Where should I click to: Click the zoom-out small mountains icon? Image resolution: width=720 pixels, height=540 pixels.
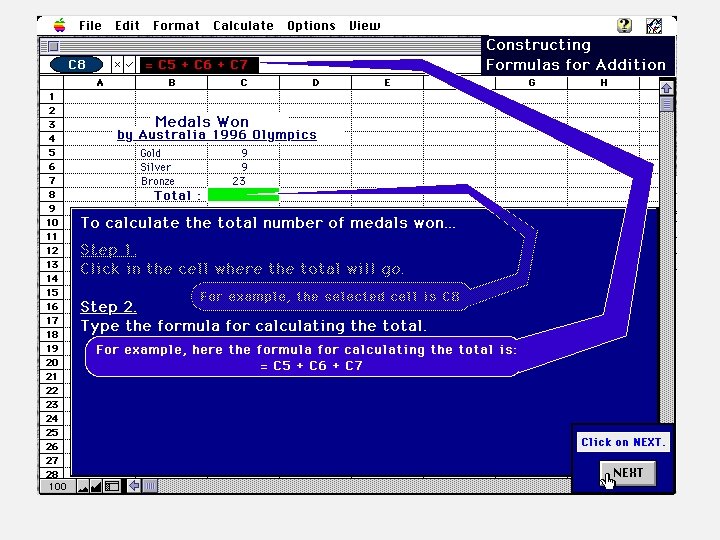pyautogui.click(x=83, y=486)
